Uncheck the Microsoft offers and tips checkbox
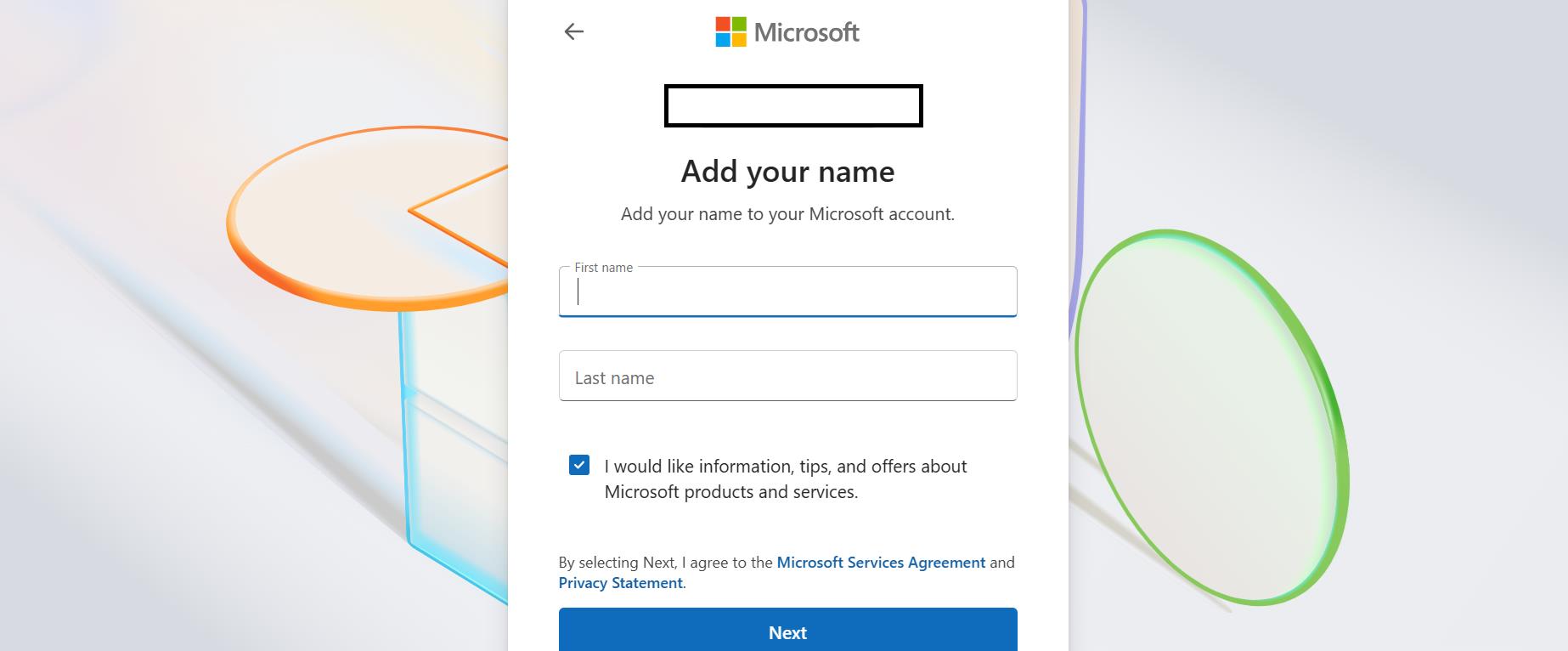Image resolution: width=1568 pixels, height=651 pixels. click(x=579, y=465)
